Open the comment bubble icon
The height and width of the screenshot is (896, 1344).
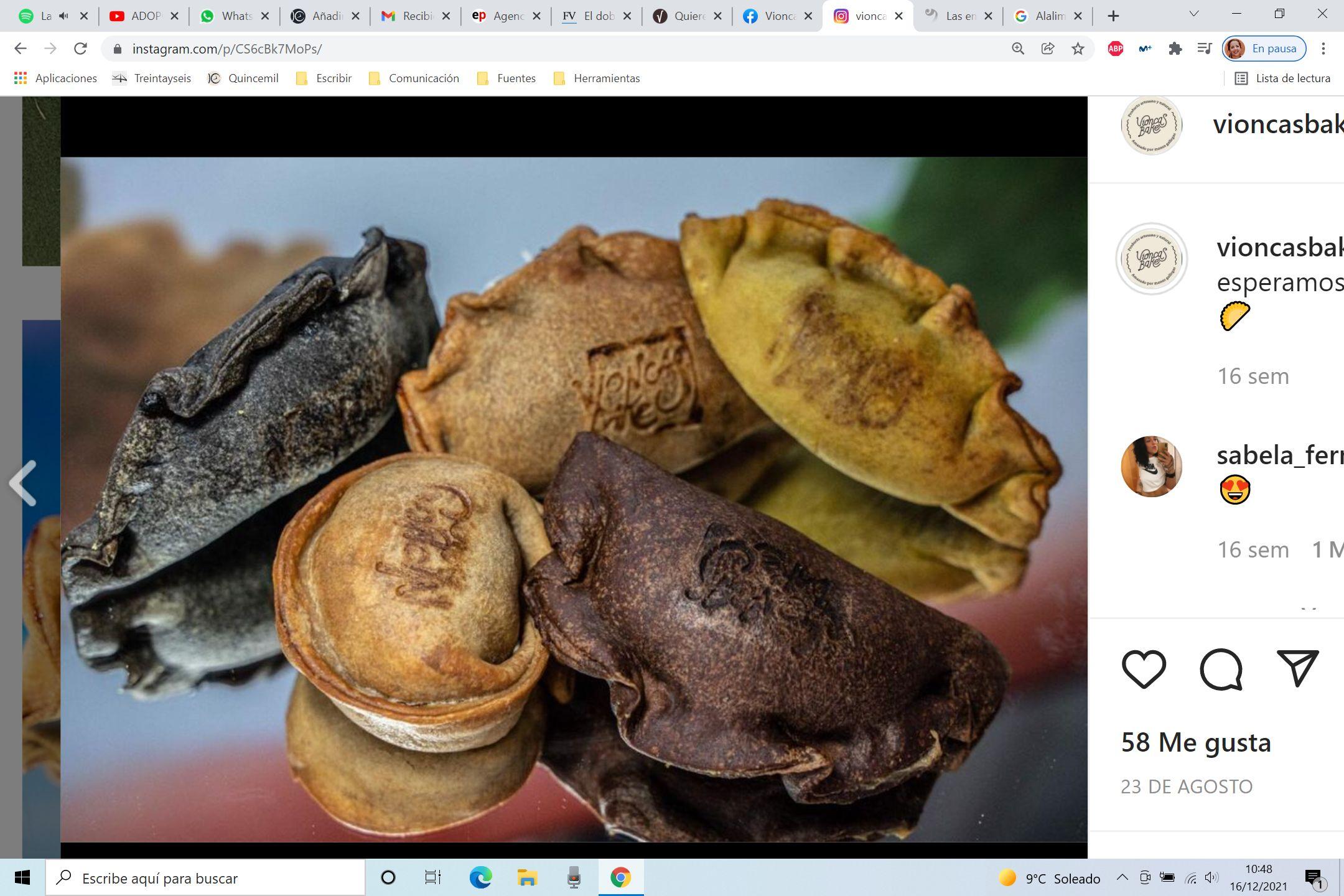pos(1221,669)
